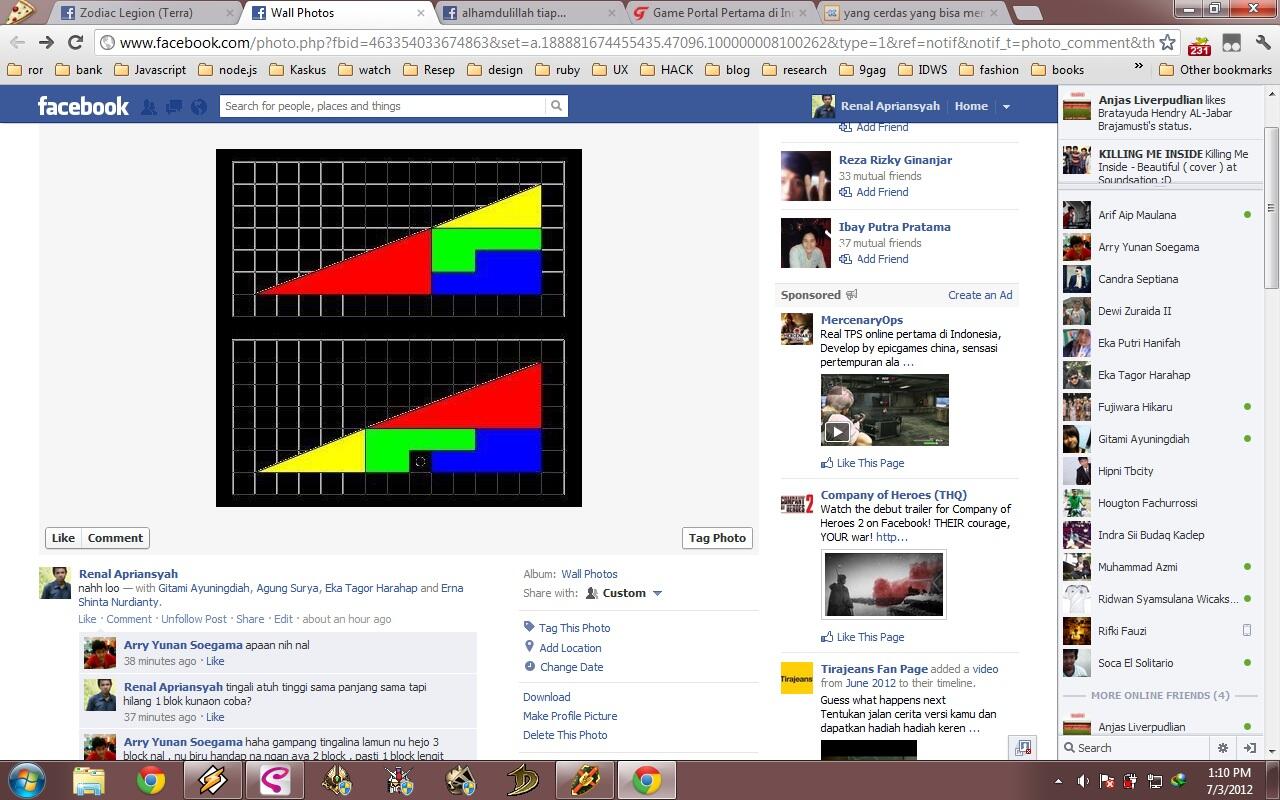Image resolution: width=1280 pixels, height=800 pixels.
Task: Open the Facebook friend requests icon
Action: click(x=149, y=106)
